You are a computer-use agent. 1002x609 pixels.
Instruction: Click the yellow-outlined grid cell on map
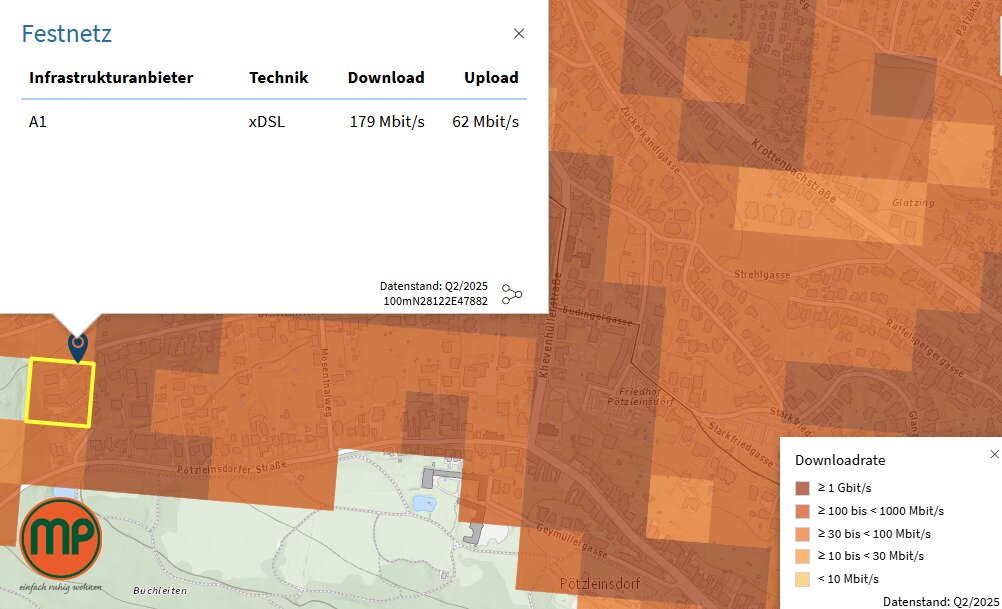(x=60, y=393)
